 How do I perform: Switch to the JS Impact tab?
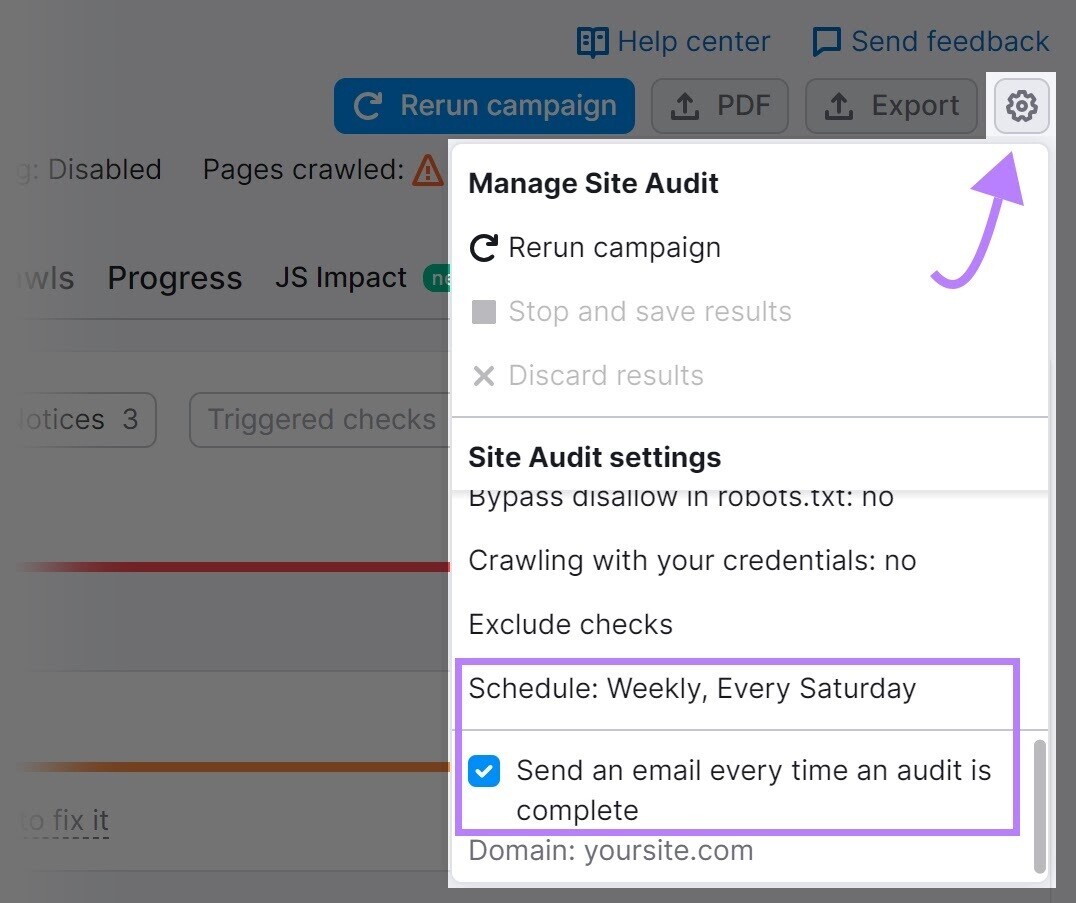pyautogui.click(x=340, y=278)
